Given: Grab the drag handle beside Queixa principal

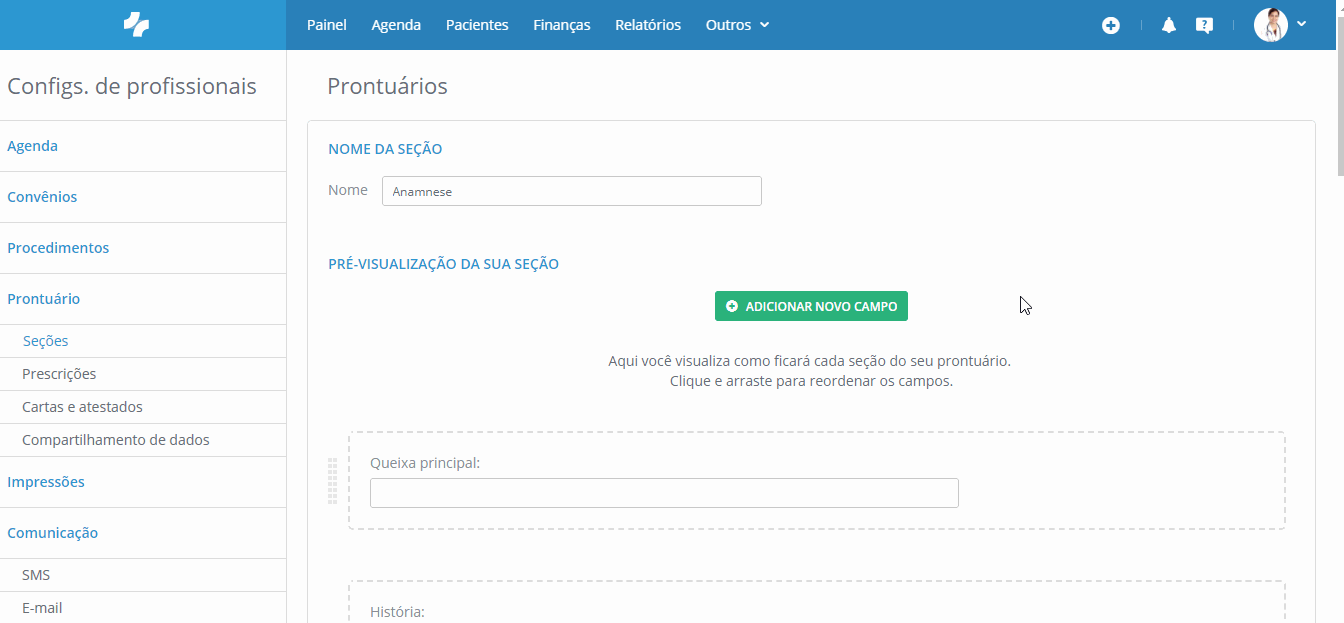Looking at the screenshot, I should pos(333,481).
